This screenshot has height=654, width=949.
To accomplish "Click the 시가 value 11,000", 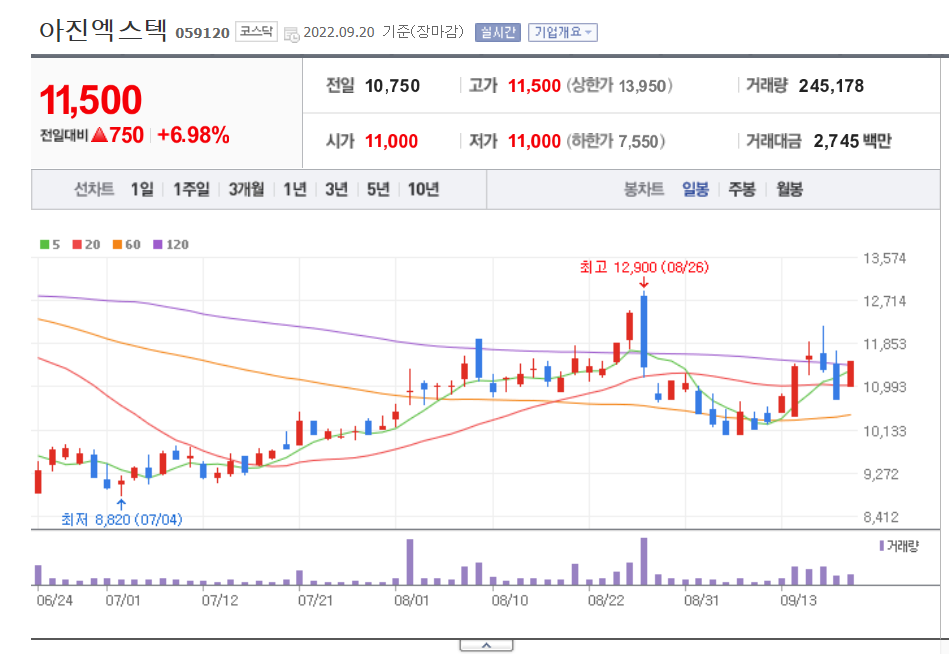I will click(x=391, y=142).
